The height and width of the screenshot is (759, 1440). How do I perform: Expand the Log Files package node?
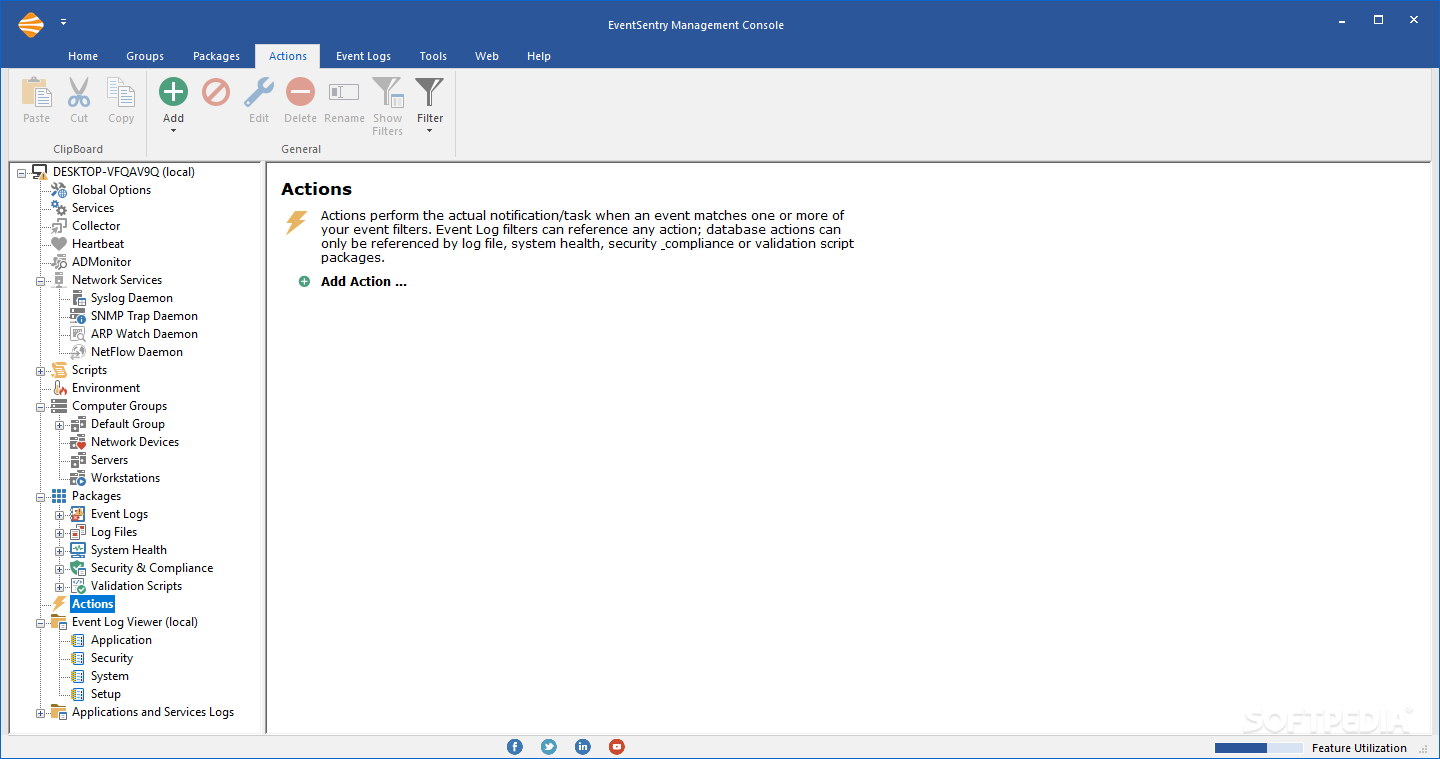(59, 532)
